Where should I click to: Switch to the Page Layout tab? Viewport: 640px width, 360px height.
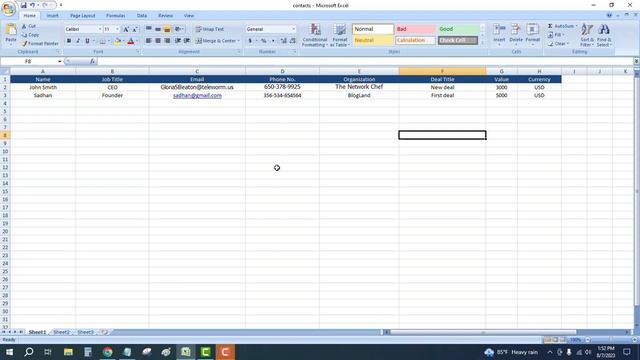click(x=82, y=16)
